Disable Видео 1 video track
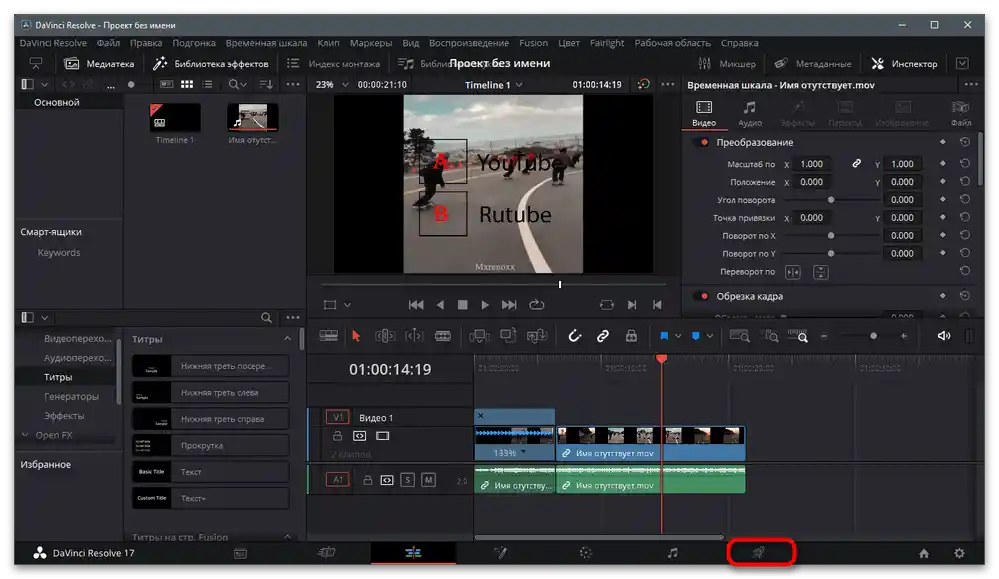999x579 pixels. point(382,436)
